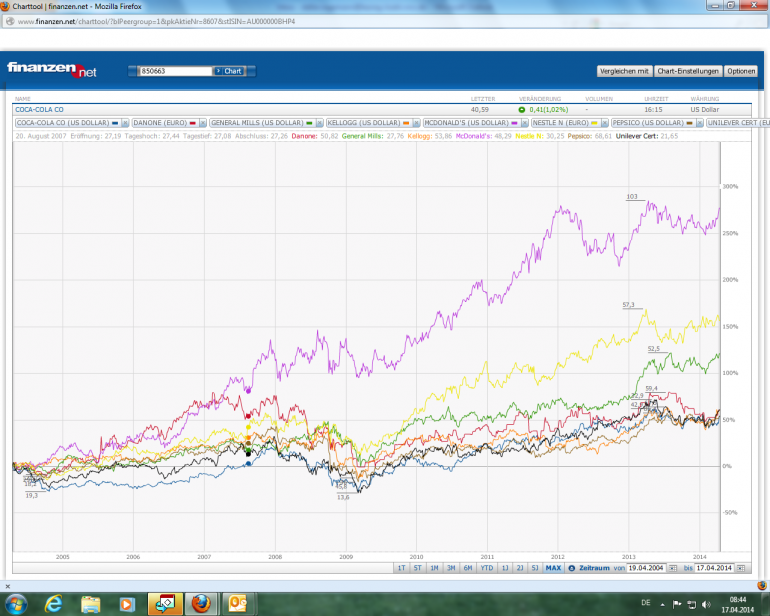The image size is (770, 616).
Task: Open Action Center flag tray icon
Action: tap(677, 604)
